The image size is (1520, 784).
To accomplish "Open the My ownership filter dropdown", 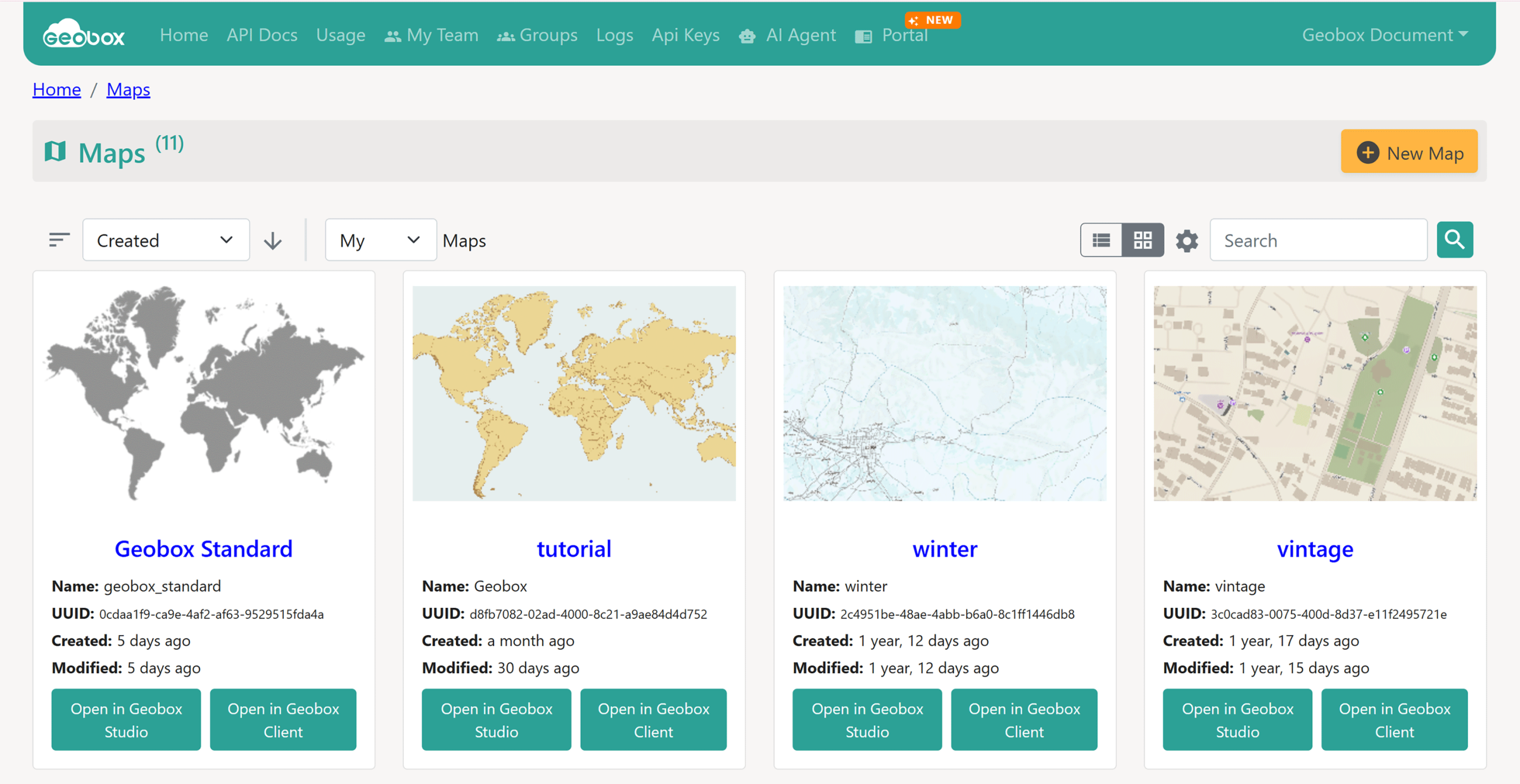I will [381, 240].
